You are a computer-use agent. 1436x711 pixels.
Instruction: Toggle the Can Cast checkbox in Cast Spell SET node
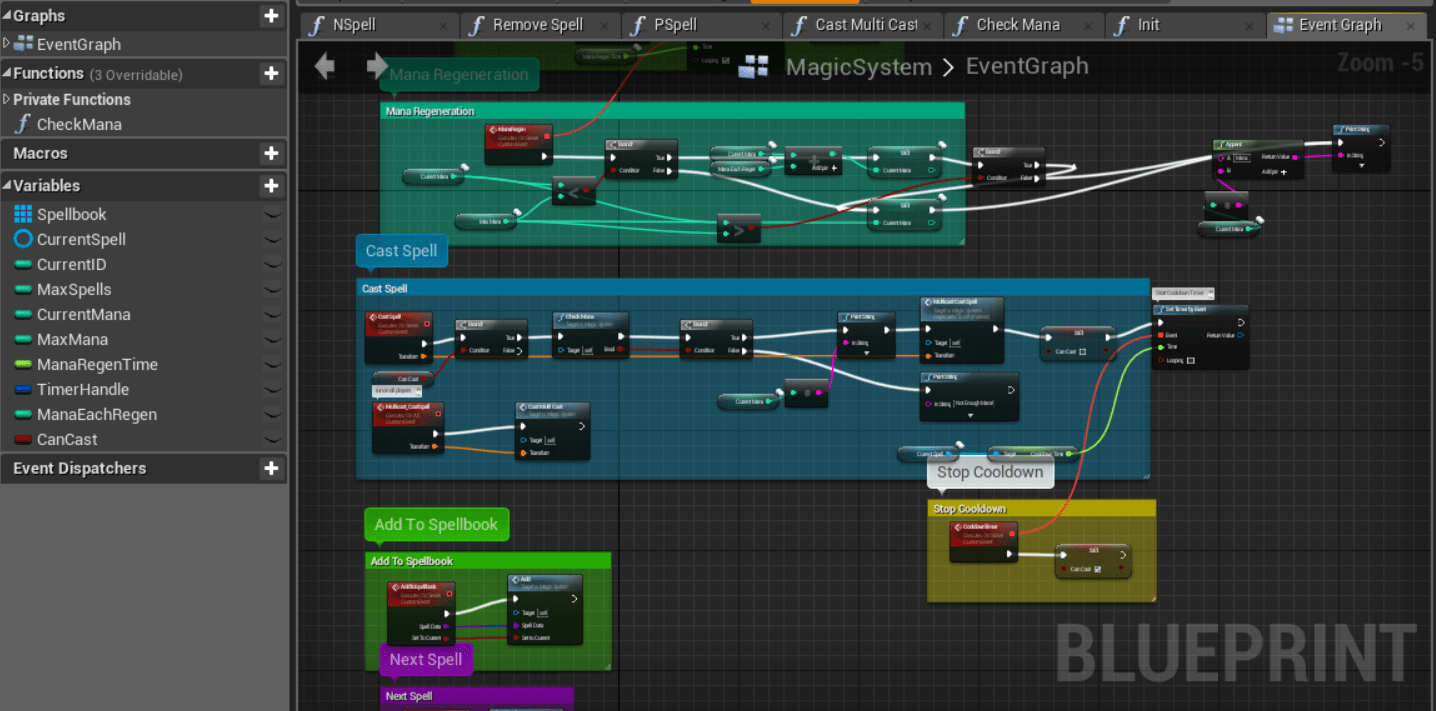click(x=1083, y=352)
